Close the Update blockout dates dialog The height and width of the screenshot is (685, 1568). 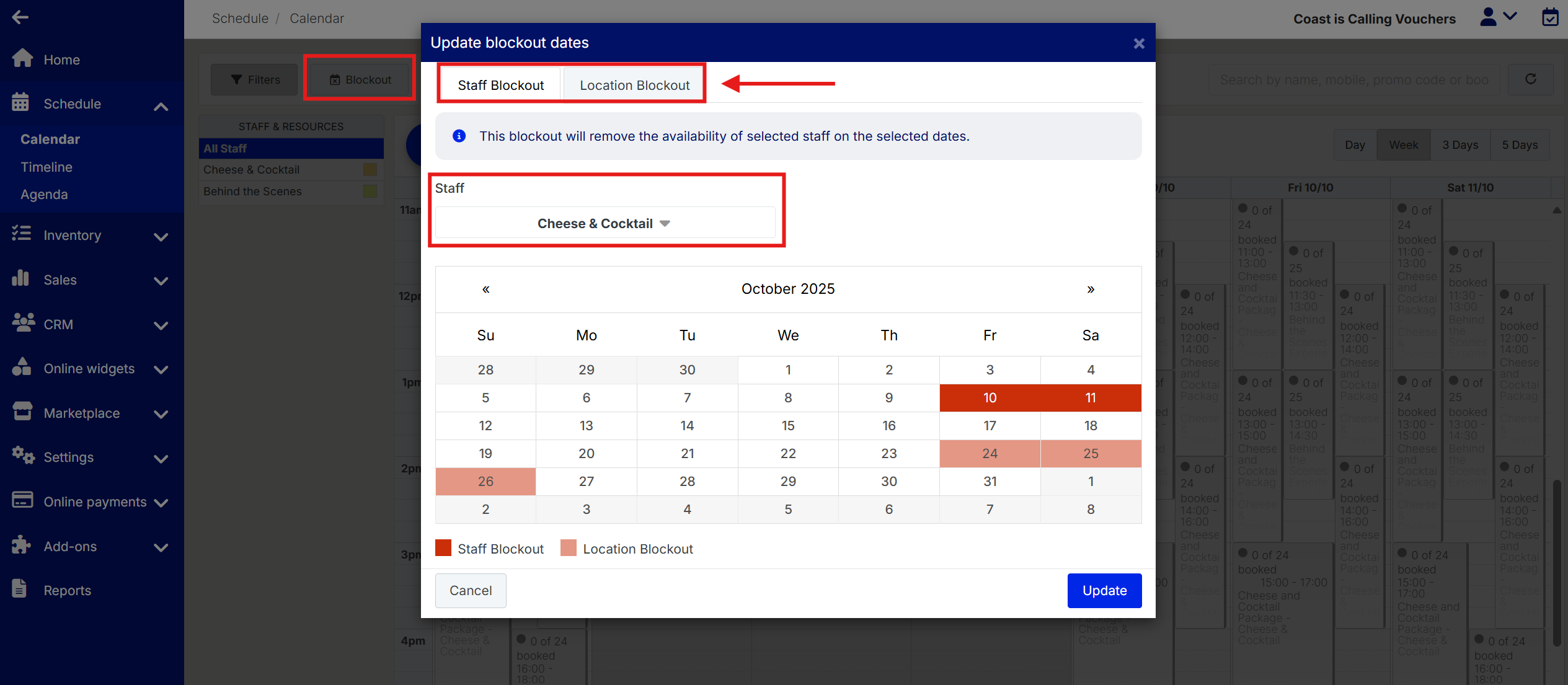pyautogui.click(x=1138, y=43)
